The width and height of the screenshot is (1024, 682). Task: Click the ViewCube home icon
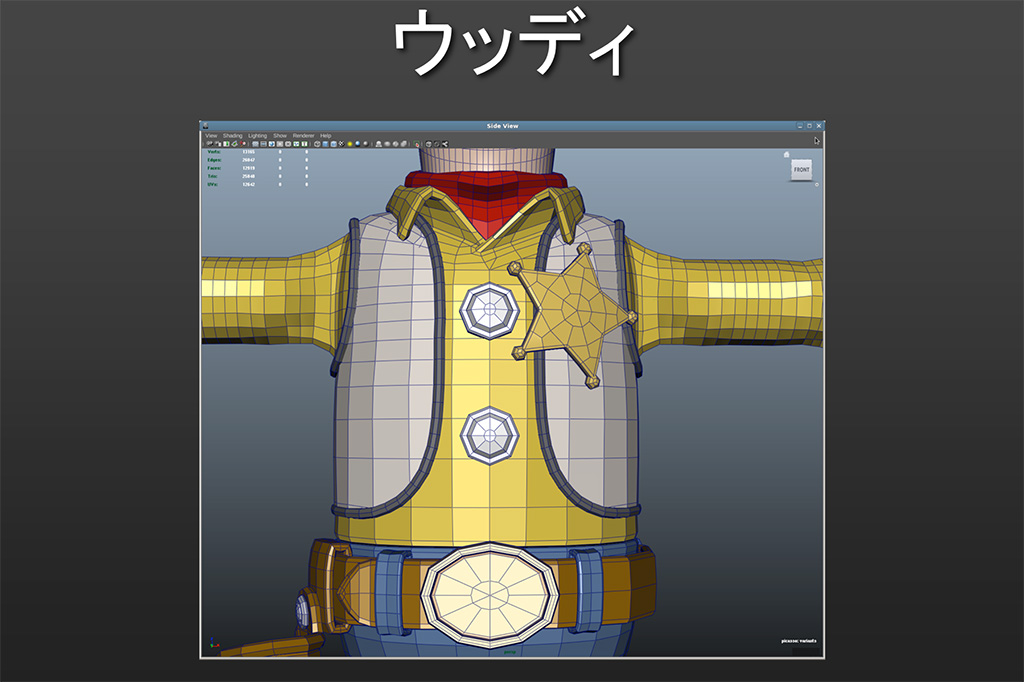(x=786, y=155)
